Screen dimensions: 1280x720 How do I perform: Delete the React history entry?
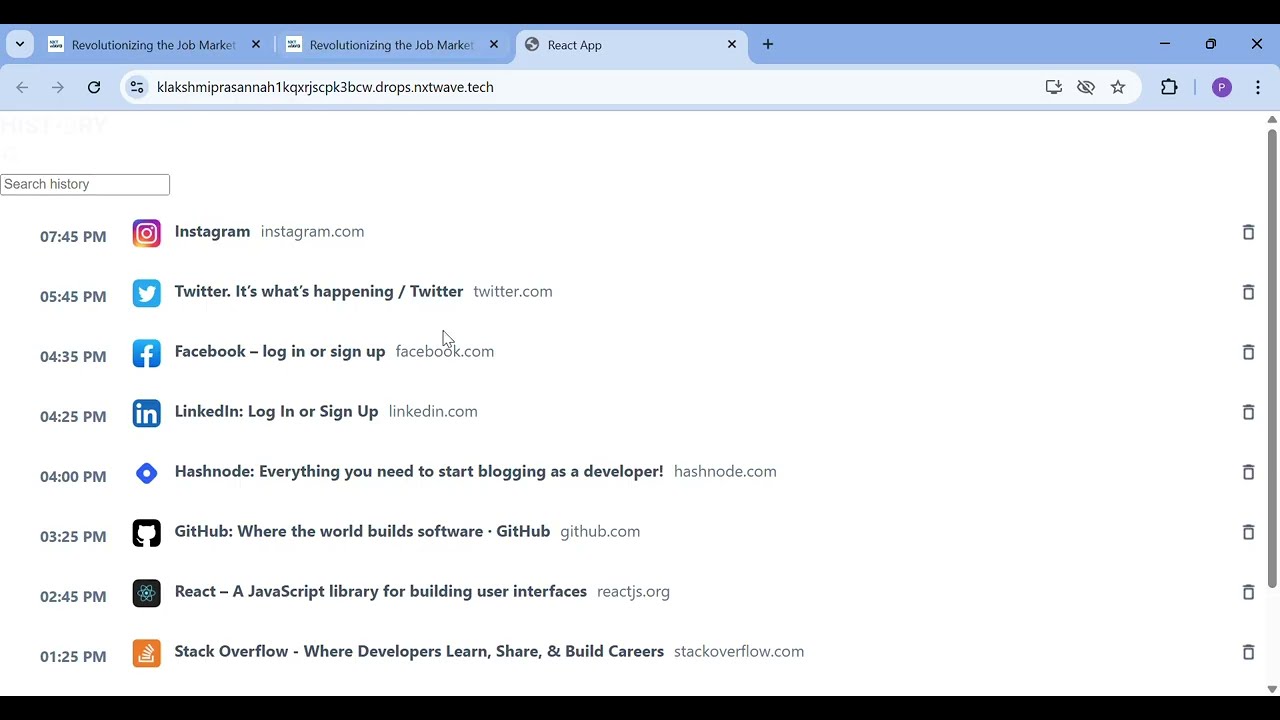coord(1248,592)
